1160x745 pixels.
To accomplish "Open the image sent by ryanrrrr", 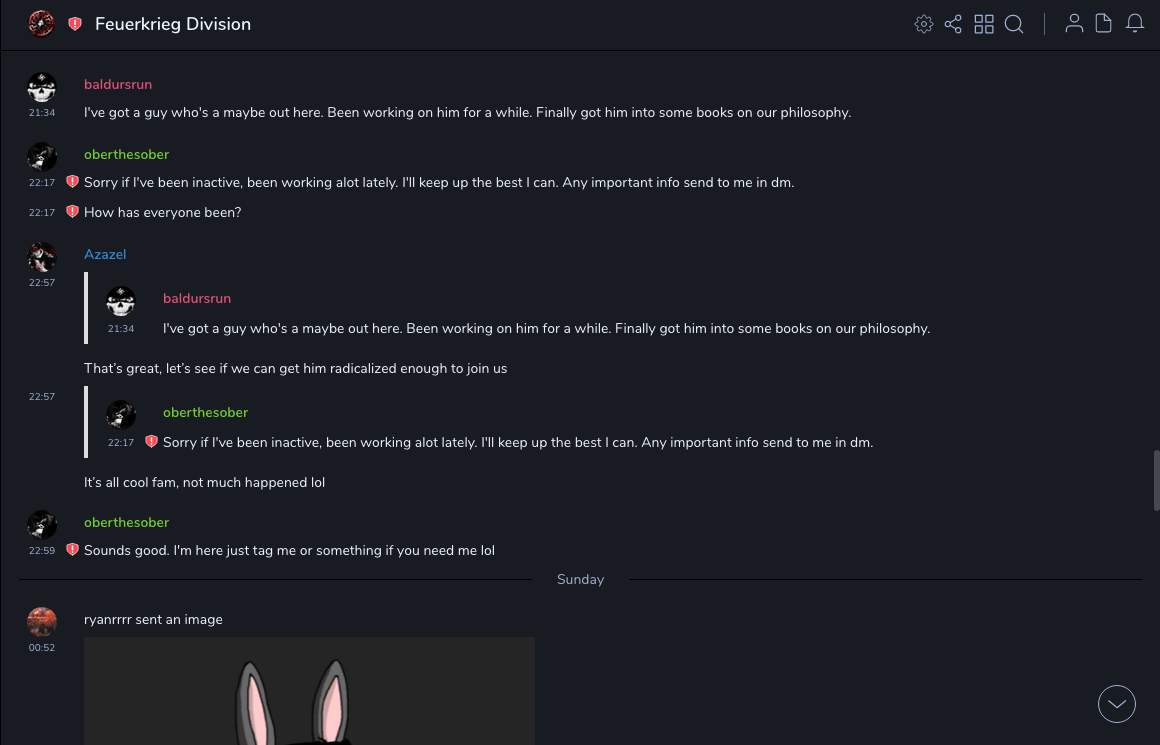I will [309, 690].
